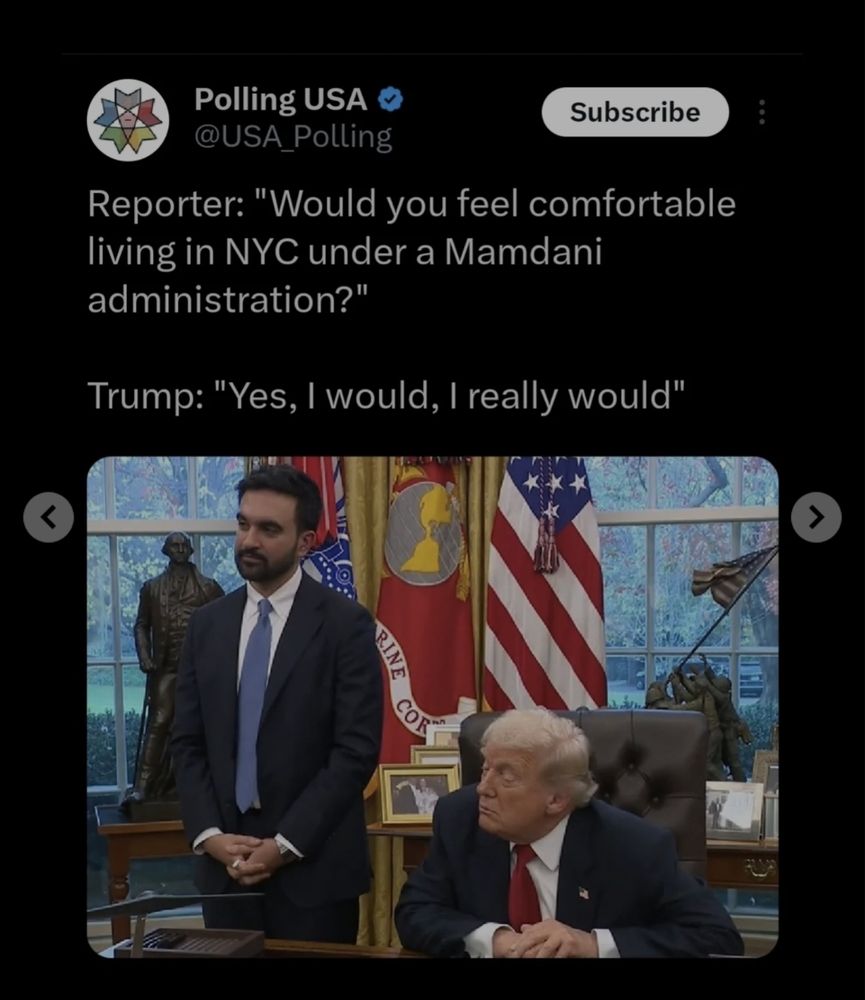Click the red Marine Corps flag
Viewport: 865px width, 1000px height.
[423, 606]
